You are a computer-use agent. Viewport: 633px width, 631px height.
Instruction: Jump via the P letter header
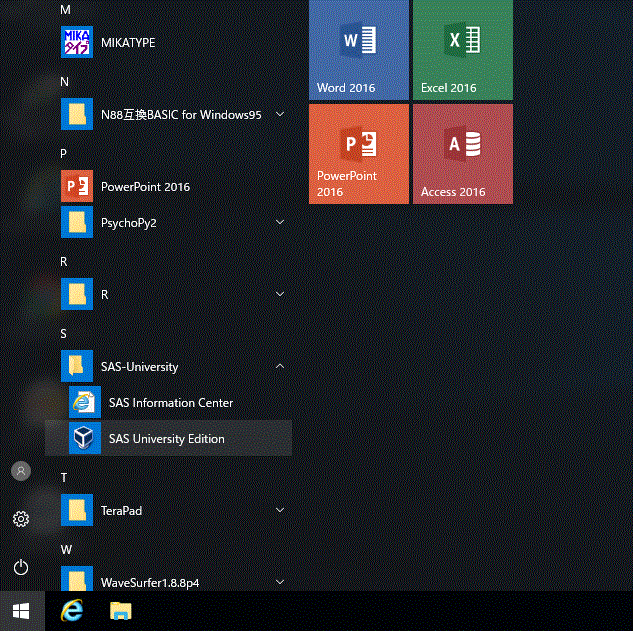point(63,153)
